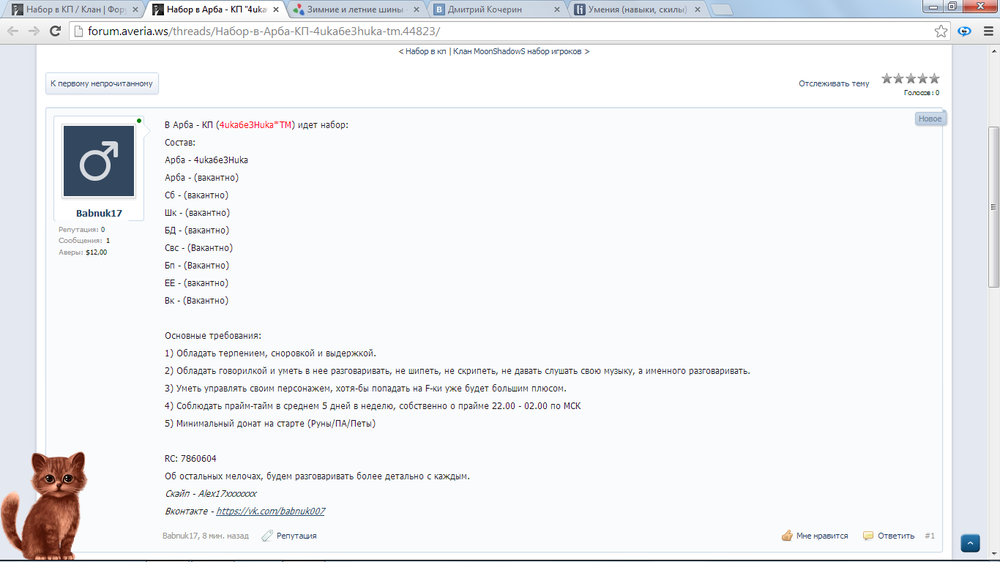Click the blue eye extension icon
Viewport: 1000px width, 562px height.
tap(963, 31)
